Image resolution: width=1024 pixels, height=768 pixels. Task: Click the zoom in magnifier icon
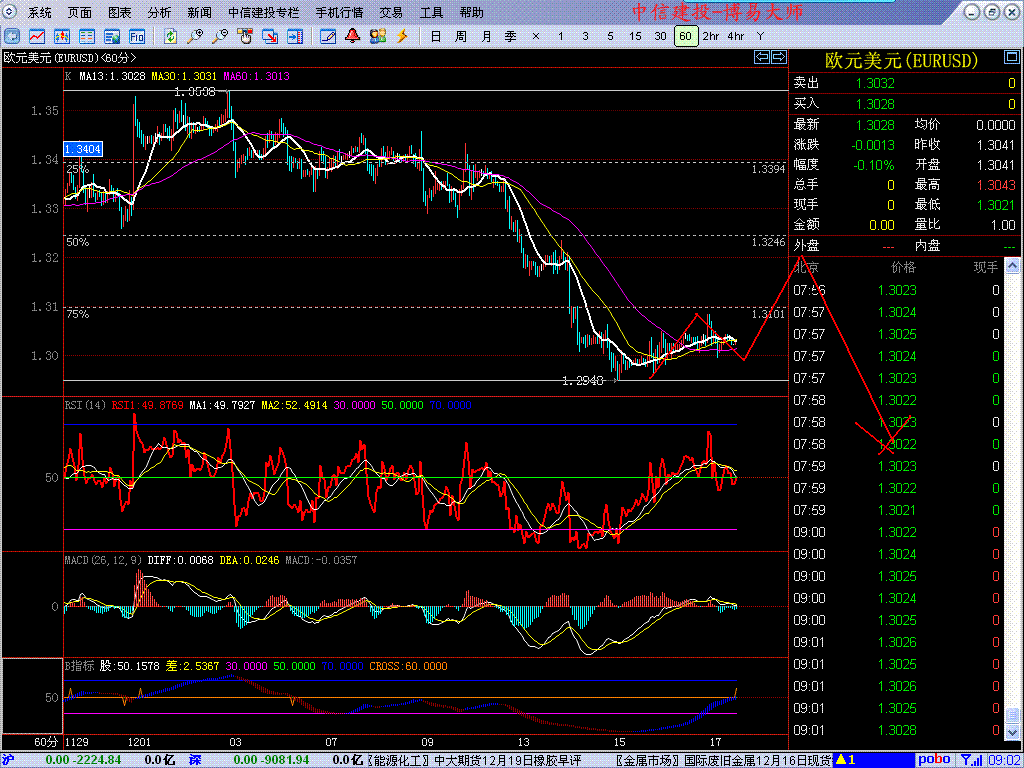(x=195, y=36)
